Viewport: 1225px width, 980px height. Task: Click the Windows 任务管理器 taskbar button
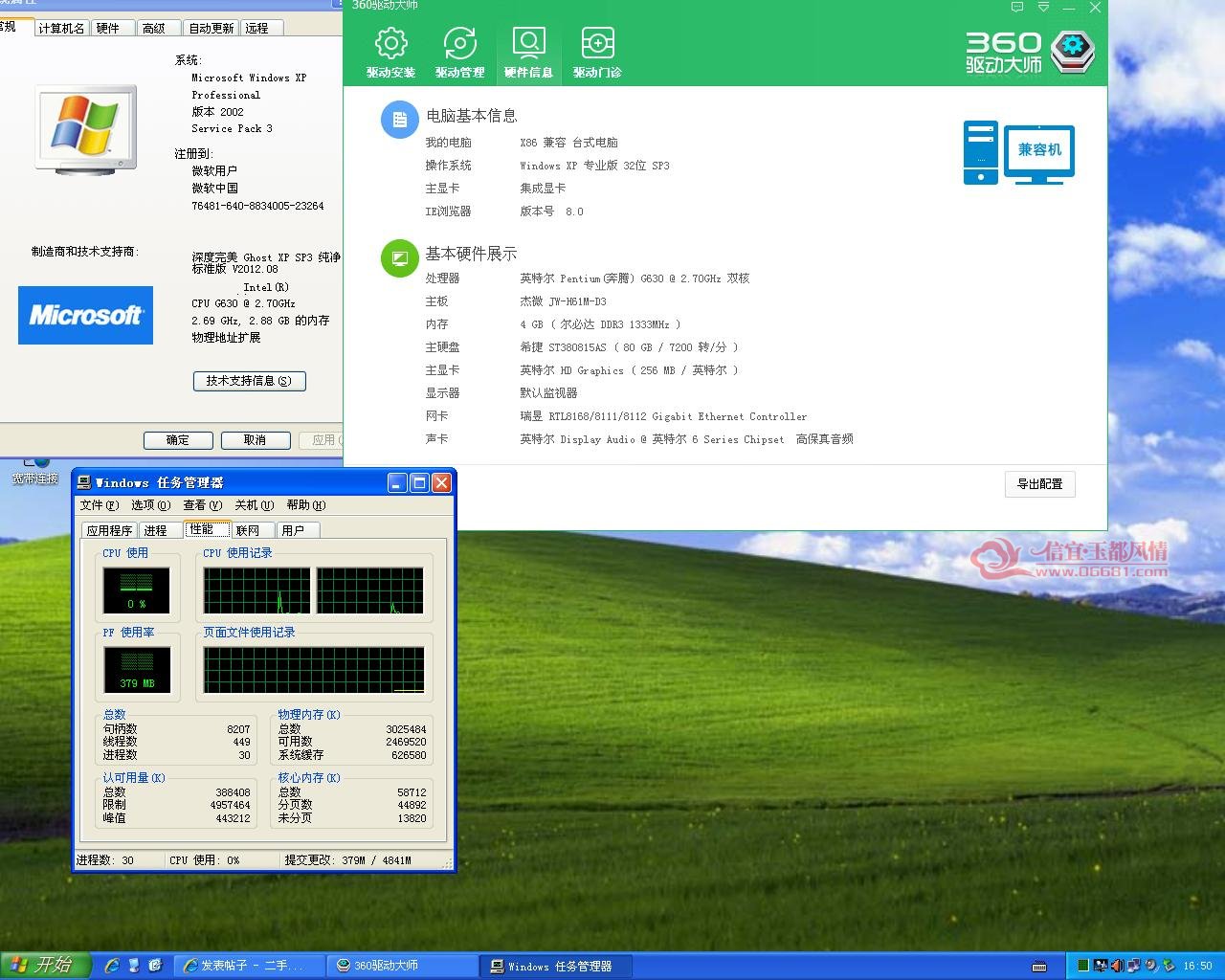click(557, 966)
